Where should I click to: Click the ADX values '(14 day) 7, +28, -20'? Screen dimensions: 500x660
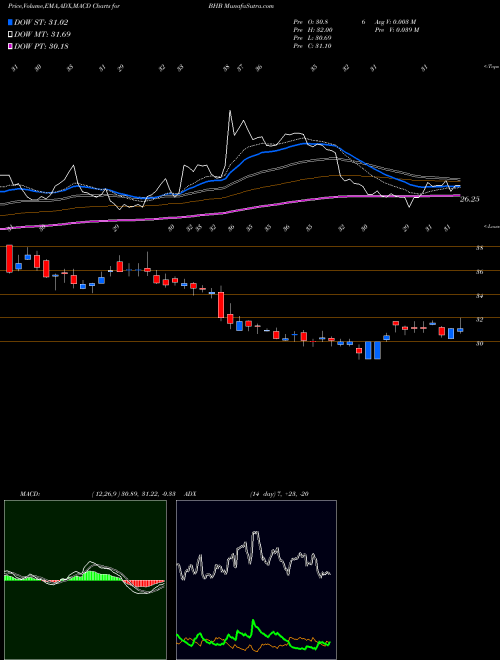pos(279,494)
